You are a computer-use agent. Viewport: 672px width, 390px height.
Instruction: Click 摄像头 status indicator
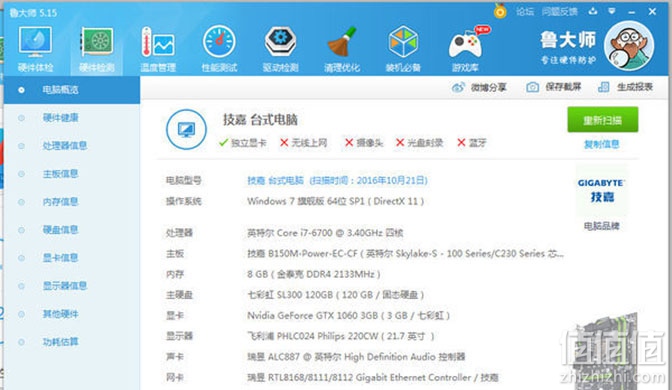point(364,143)
